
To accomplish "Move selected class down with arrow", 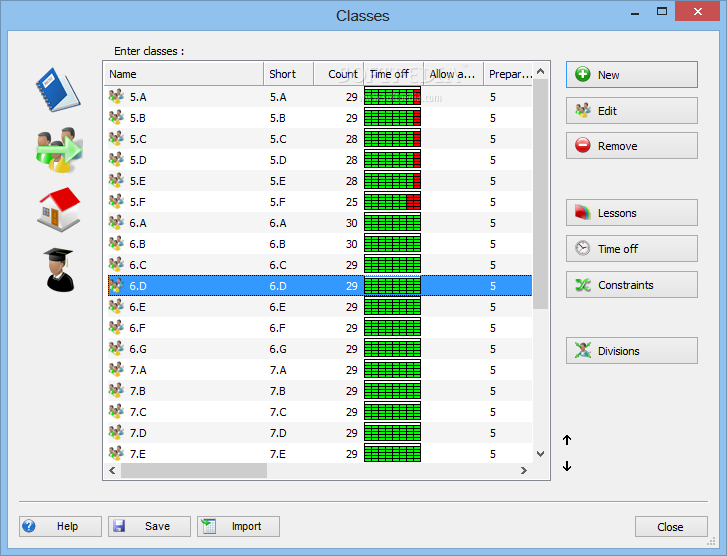I will (x=567, y=466).
